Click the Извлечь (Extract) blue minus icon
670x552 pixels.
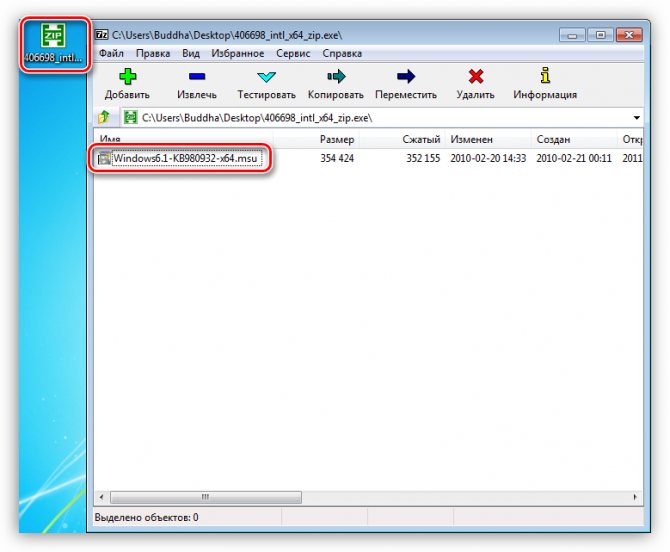pyautogui.click(x=197, y=77)
